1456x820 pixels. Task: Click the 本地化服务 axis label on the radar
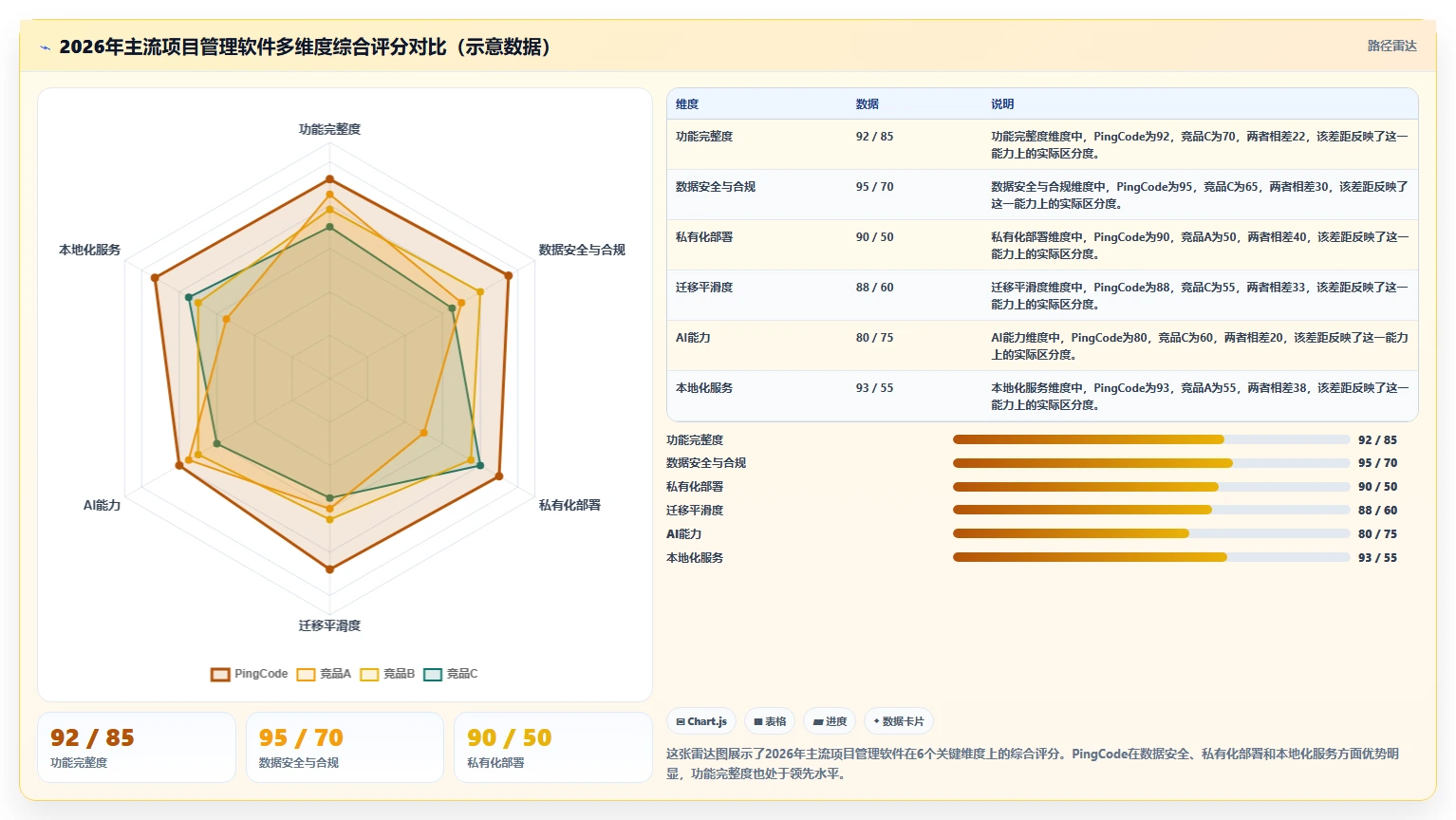tap(89, 250)
